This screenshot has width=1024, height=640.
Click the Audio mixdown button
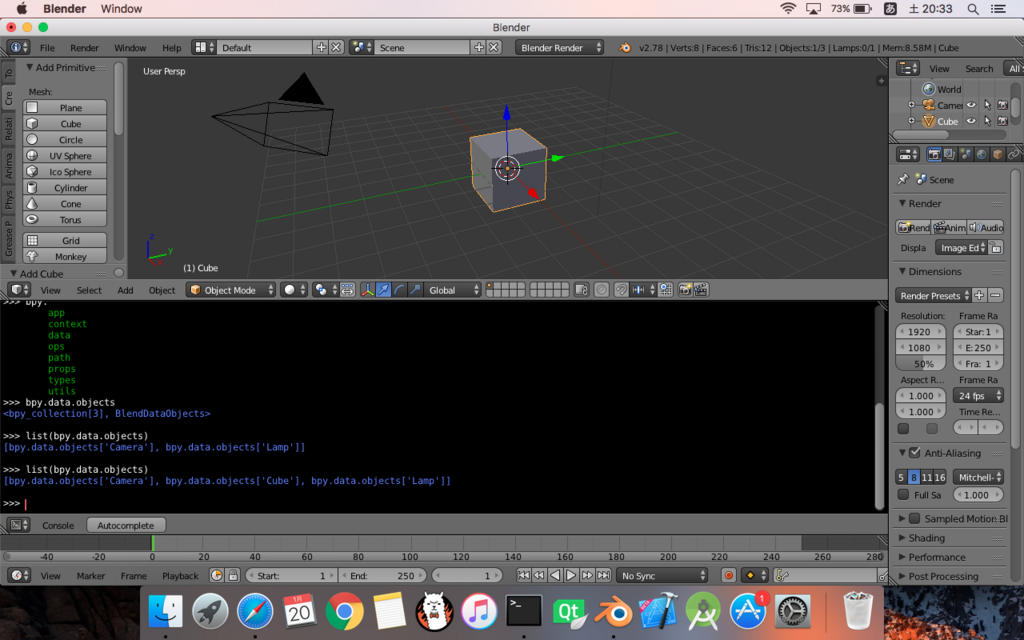coord(985,227)
